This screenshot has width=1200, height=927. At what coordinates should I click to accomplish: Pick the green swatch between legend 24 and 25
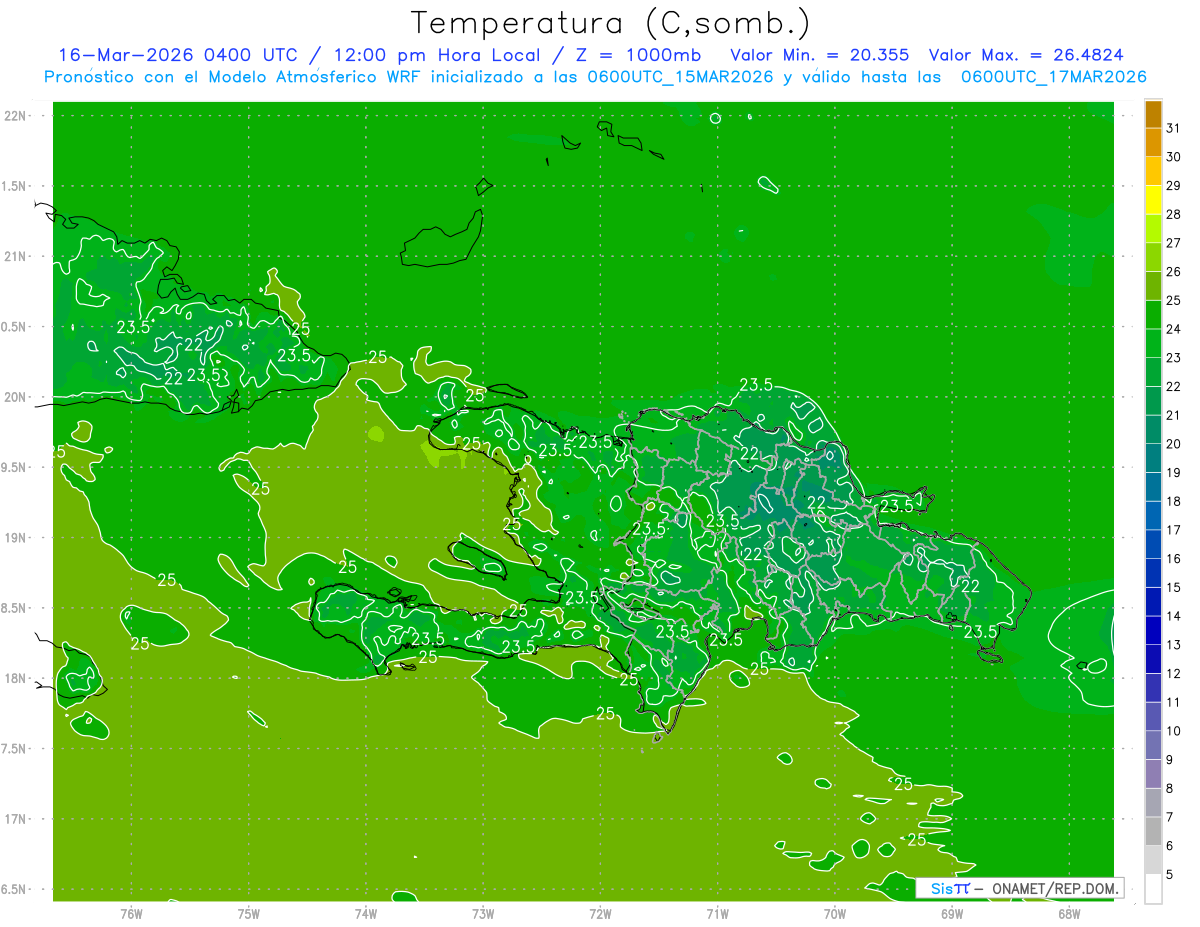(1153, 314)
